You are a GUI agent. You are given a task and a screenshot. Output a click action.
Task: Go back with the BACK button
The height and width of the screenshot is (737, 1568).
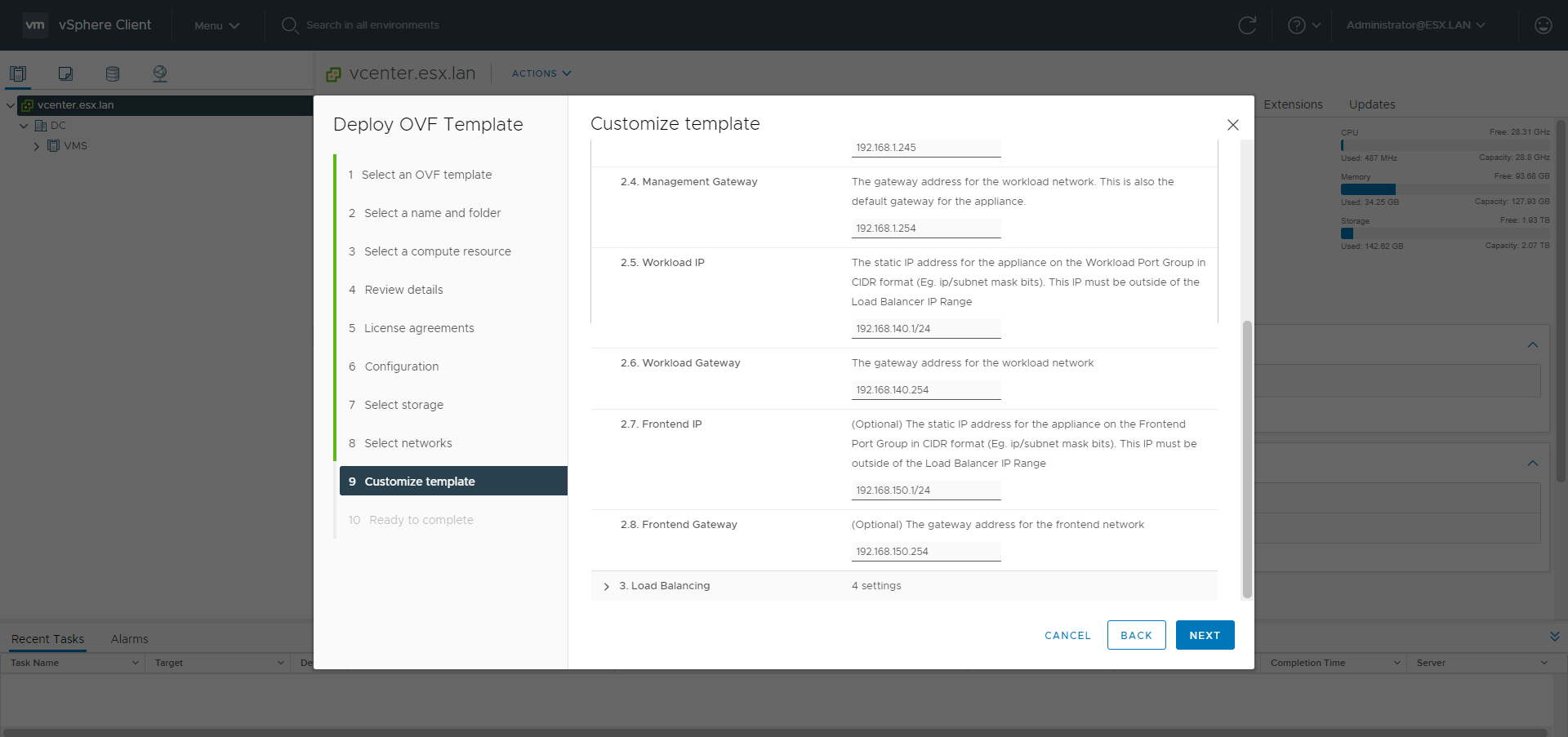[1136, 635]
